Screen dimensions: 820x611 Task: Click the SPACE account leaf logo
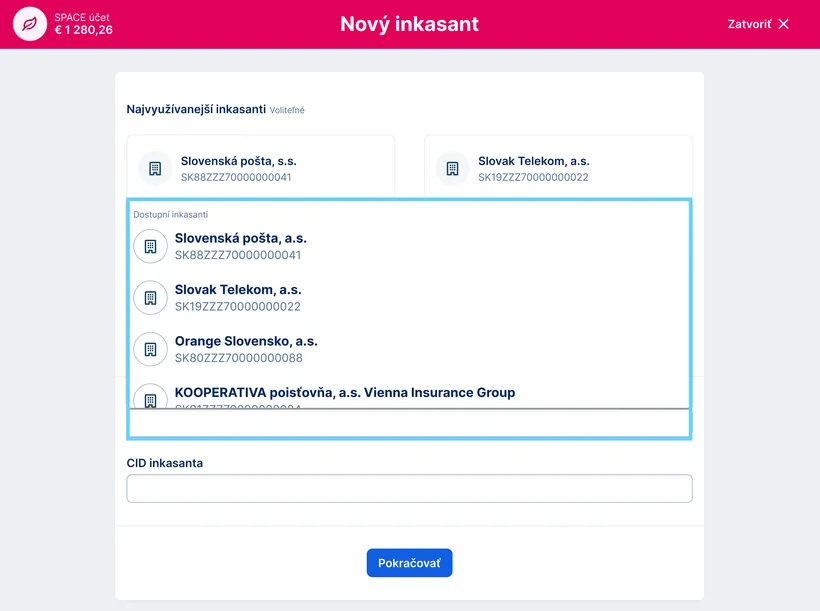point(30,24)
